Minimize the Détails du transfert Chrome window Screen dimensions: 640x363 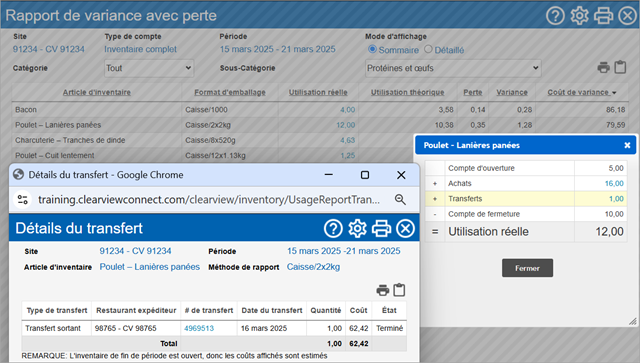(x=329, y=175)
